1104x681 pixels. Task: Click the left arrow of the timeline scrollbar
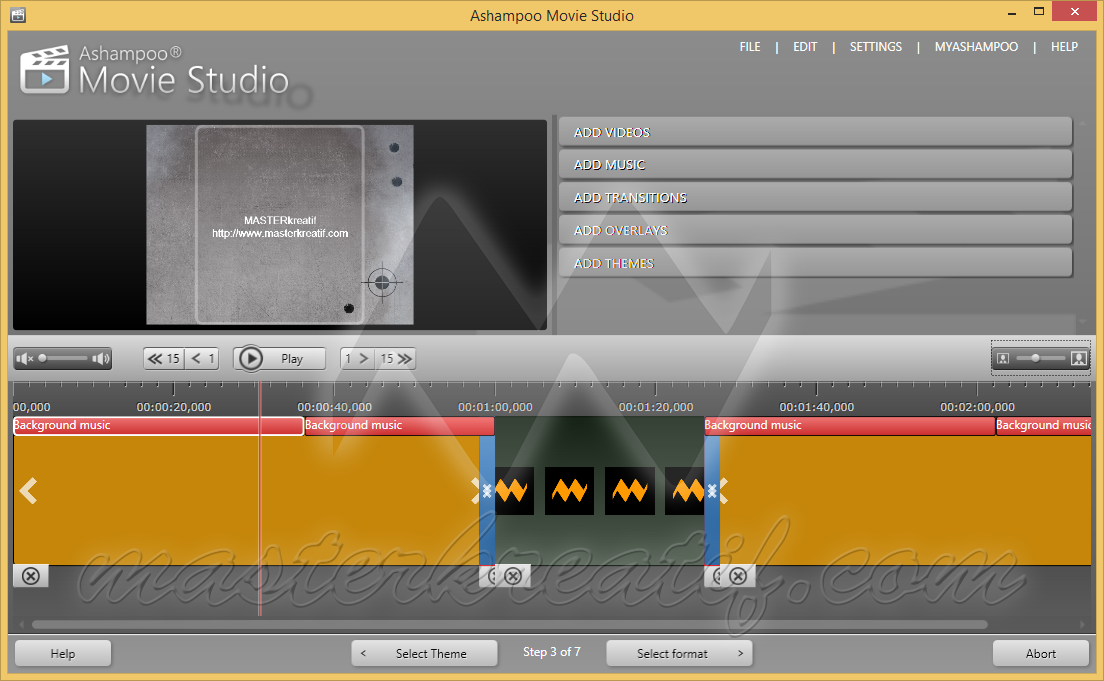(22, 624)
